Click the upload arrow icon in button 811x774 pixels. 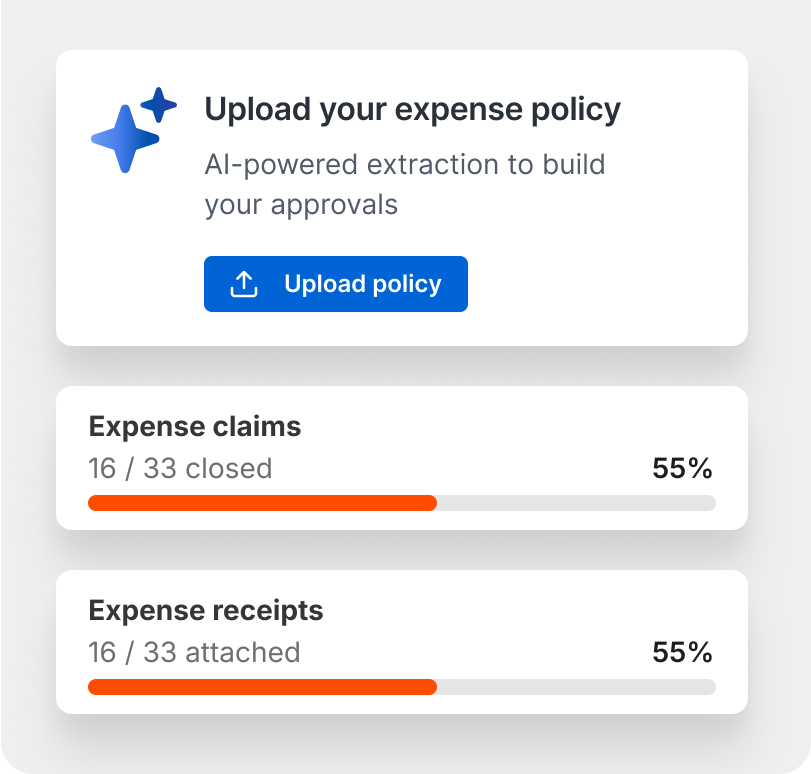click(x=244, y=284)
